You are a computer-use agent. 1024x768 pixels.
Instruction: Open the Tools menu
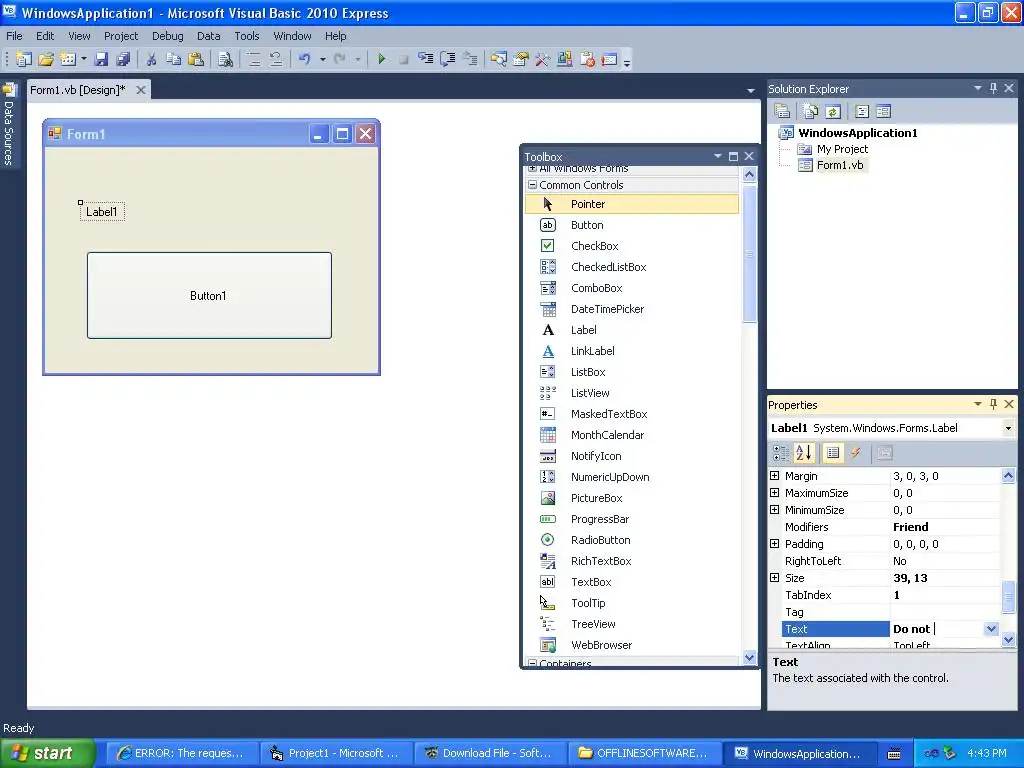(247, 36)
